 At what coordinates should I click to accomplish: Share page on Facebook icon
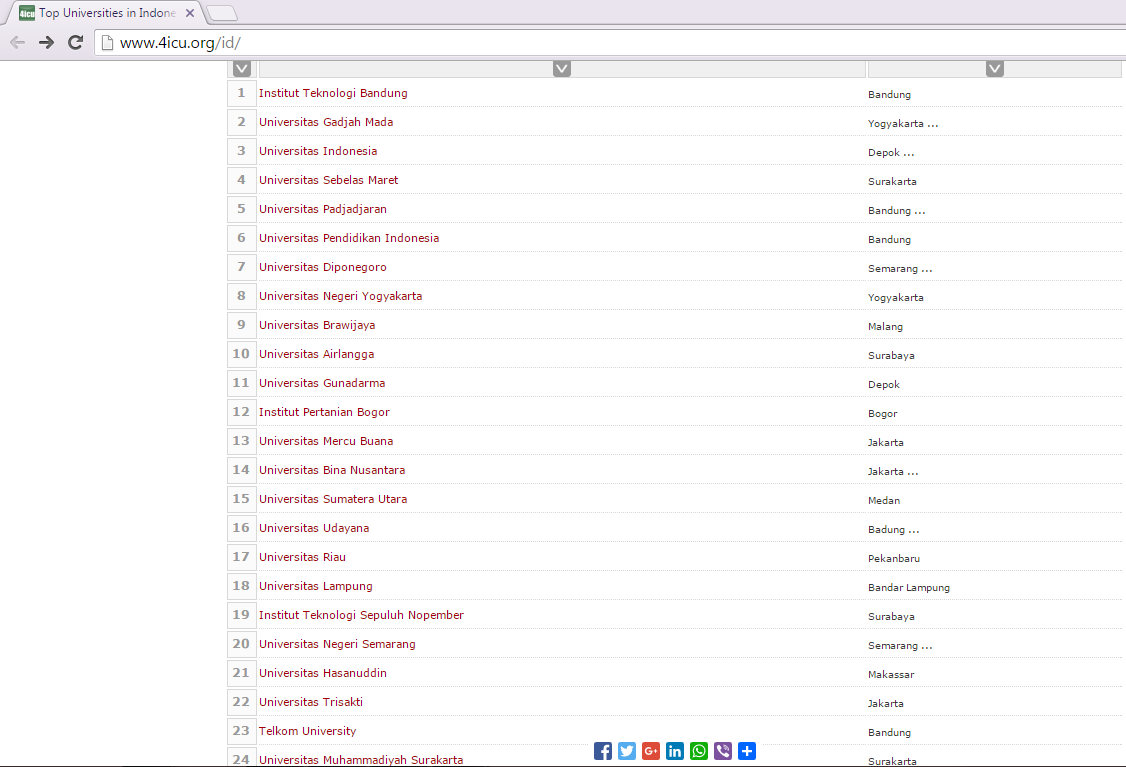[x=602, y=751]
